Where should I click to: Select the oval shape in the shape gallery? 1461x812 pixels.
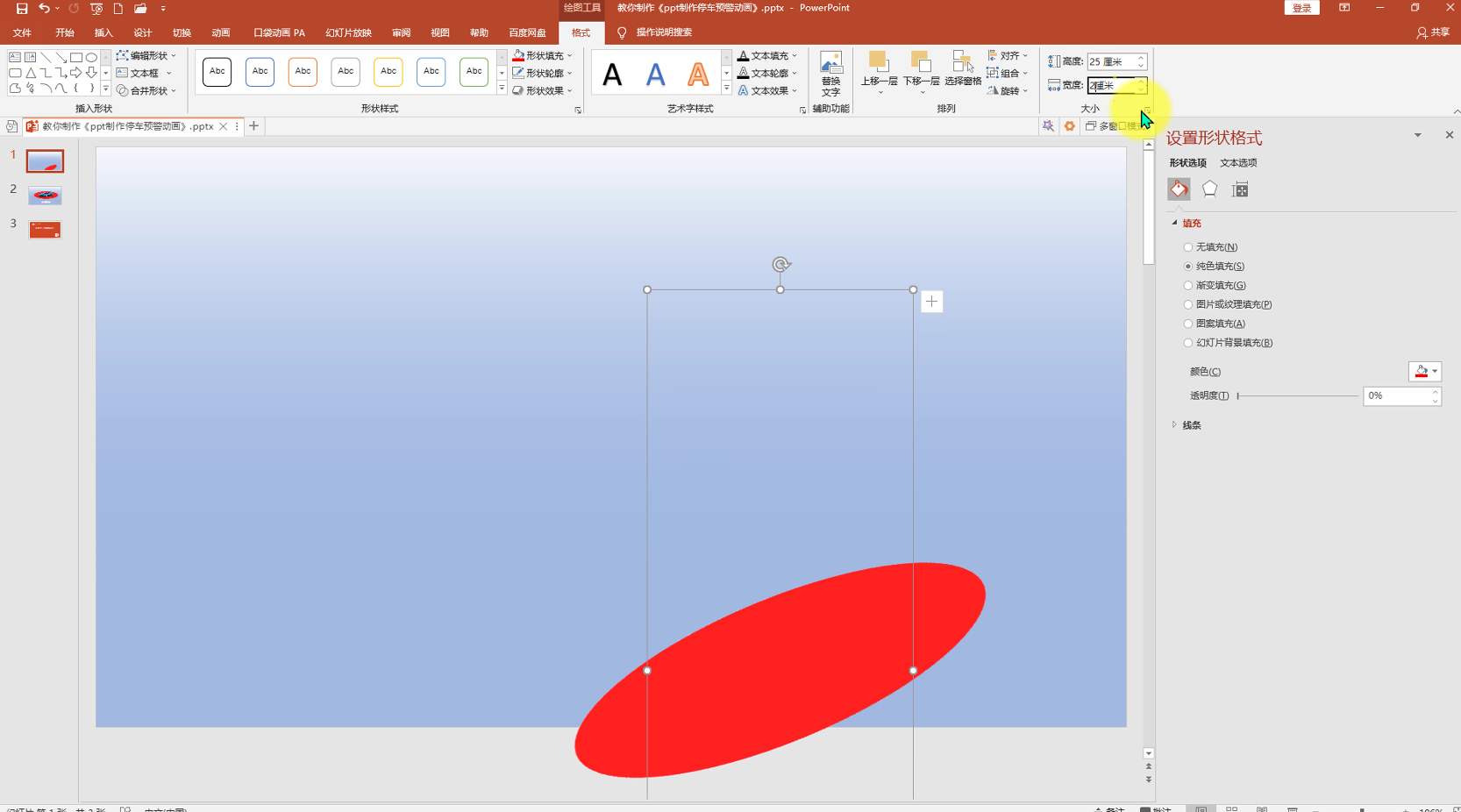point(91,57)
